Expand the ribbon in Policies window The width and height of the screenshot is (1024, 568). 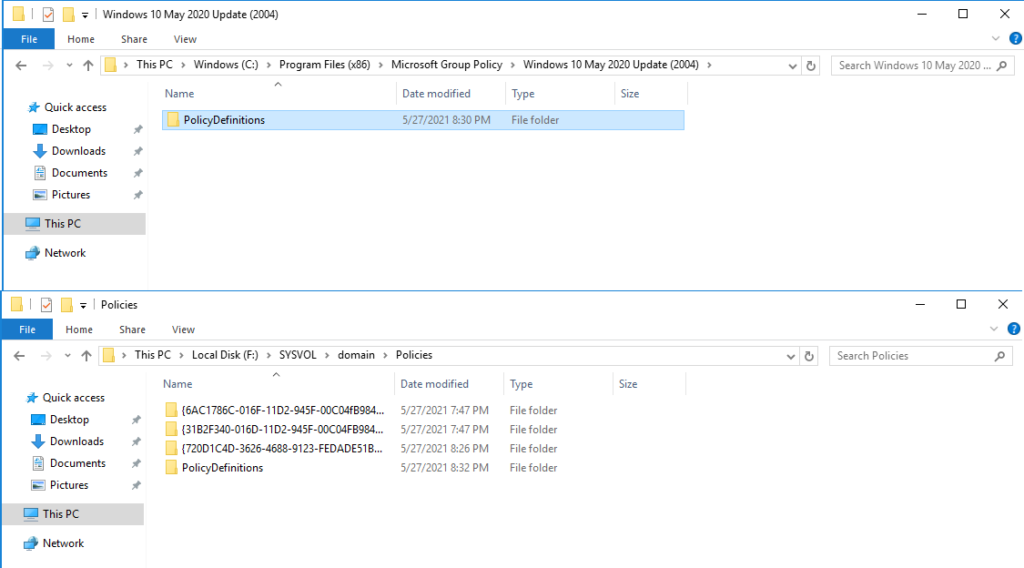(994, 329)
